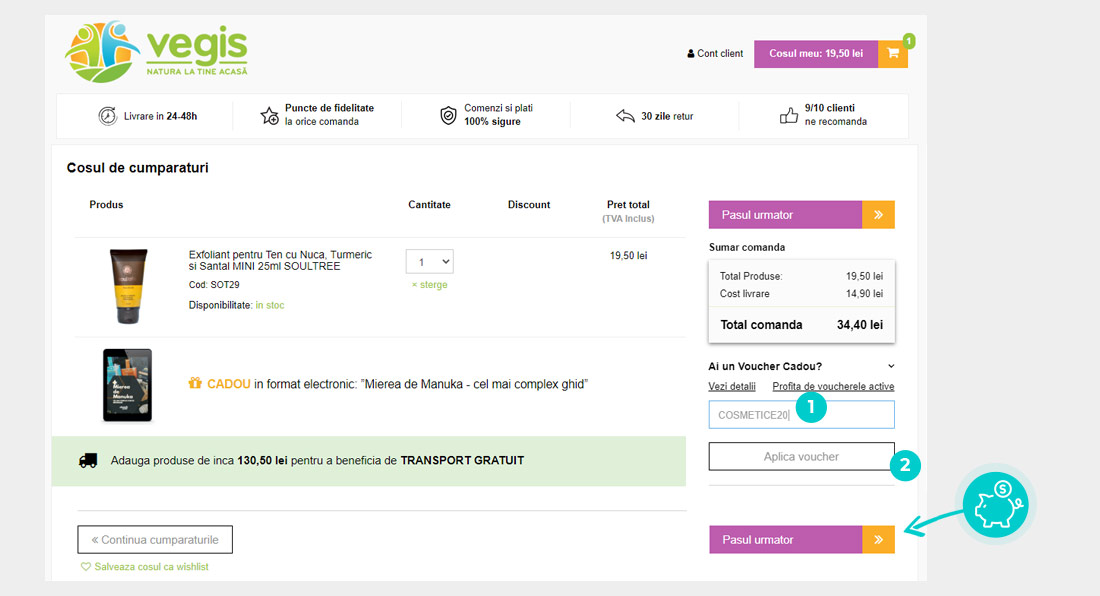Click the top Pasul urmator arrow icon
The width and height of the screenshot is (1100, 596).
tap(878, 215)
